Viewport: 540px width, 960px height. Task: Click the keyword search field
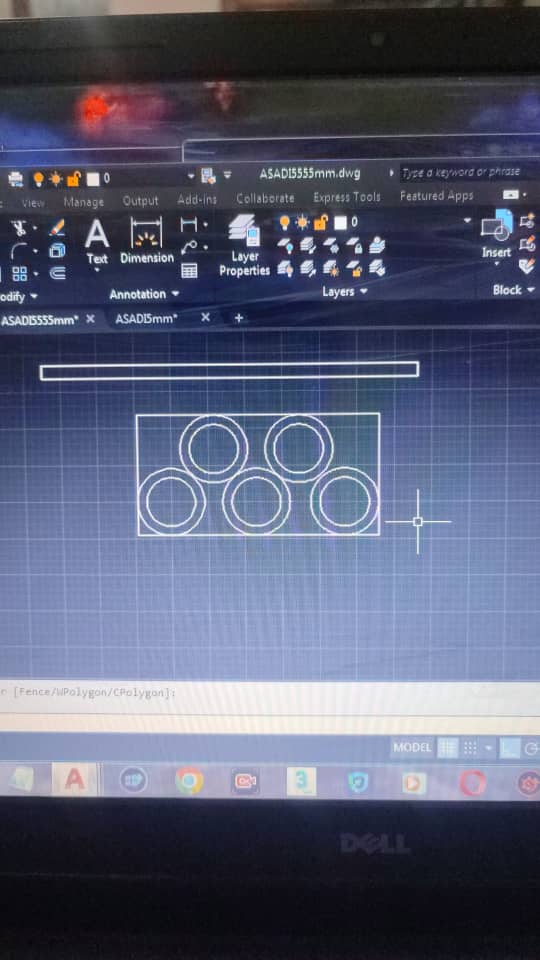pos(460,173)
